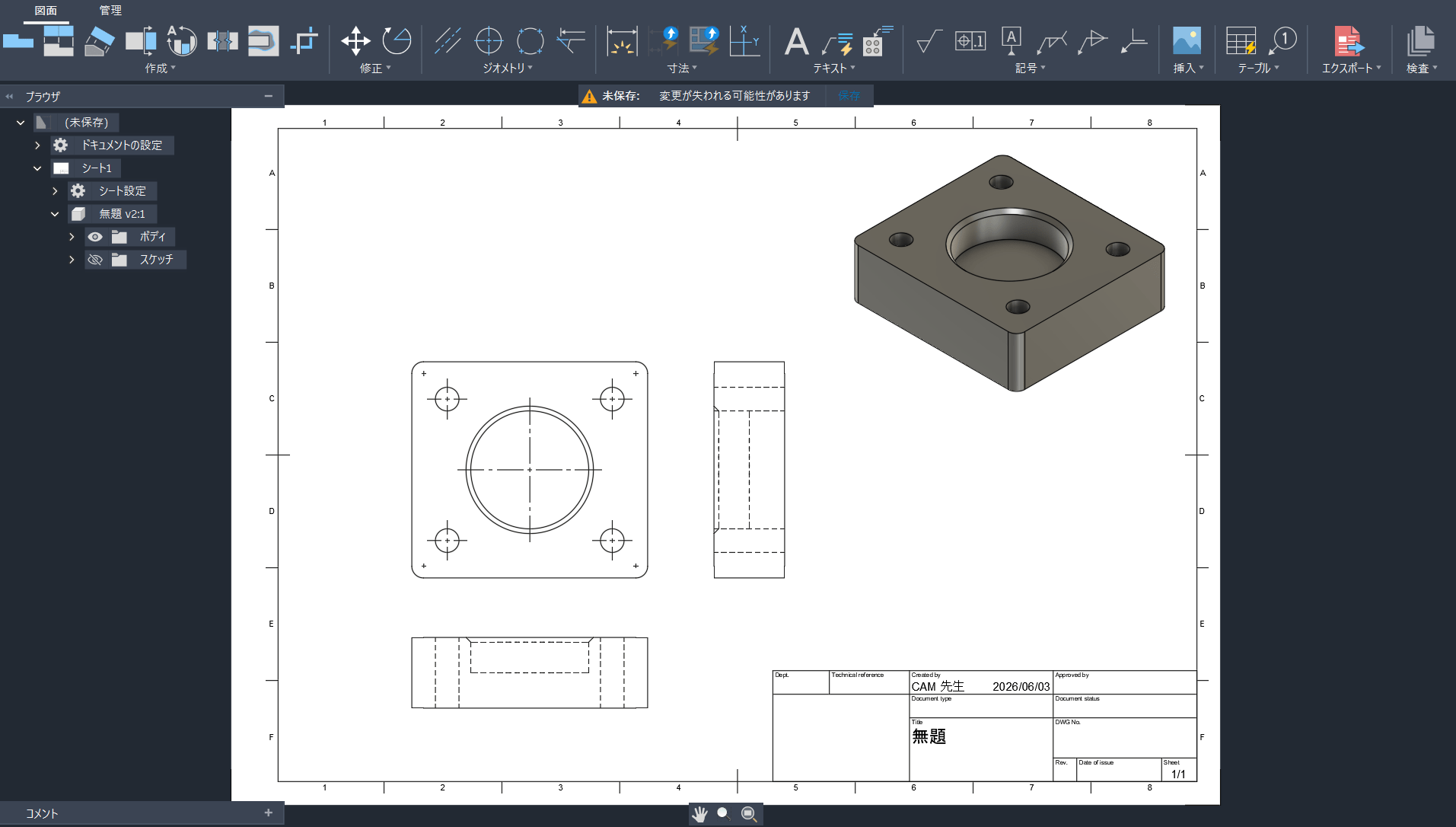
Task: Open the 寸法 dropdown menu
Action: coord(683,68)
